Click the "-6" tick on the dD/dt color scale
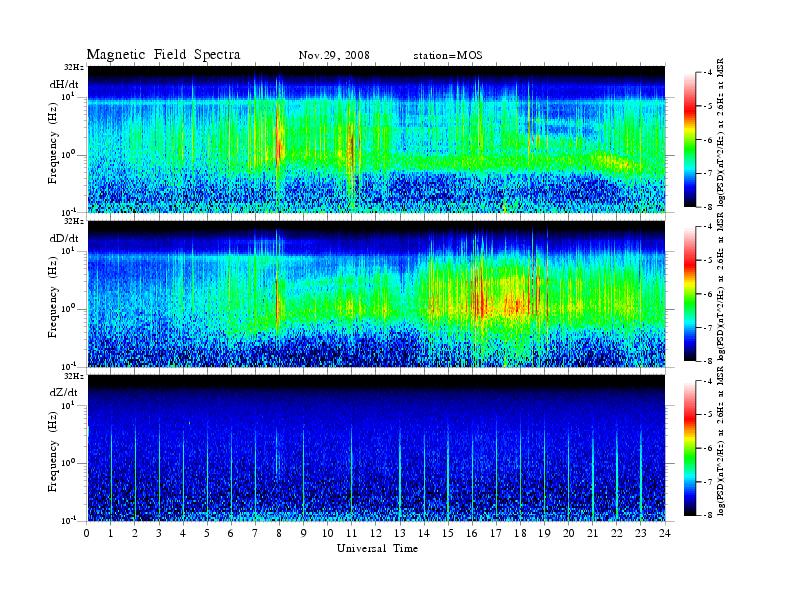 (707, 294)
